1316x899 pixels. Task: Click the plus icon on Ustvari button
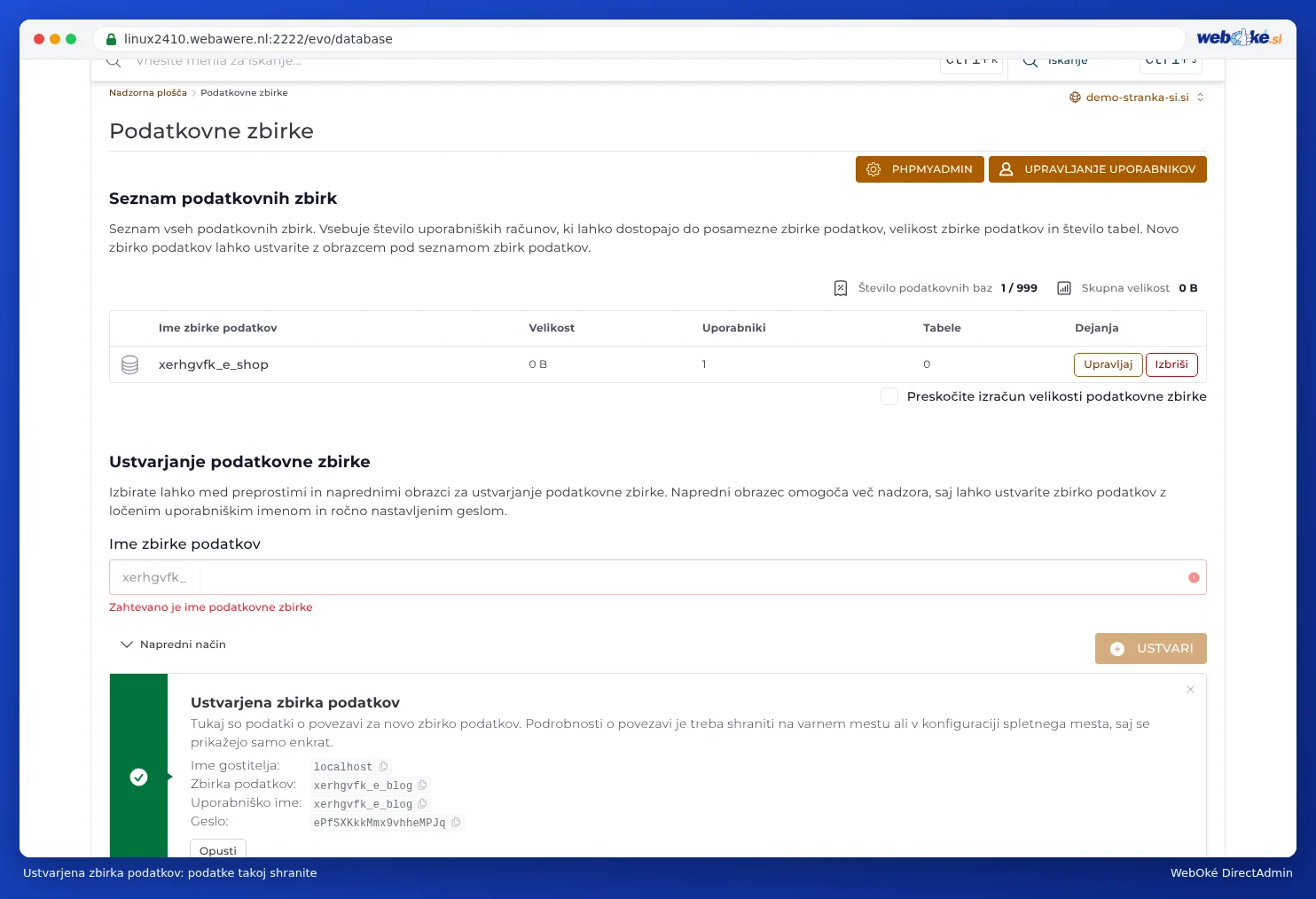1117,649
